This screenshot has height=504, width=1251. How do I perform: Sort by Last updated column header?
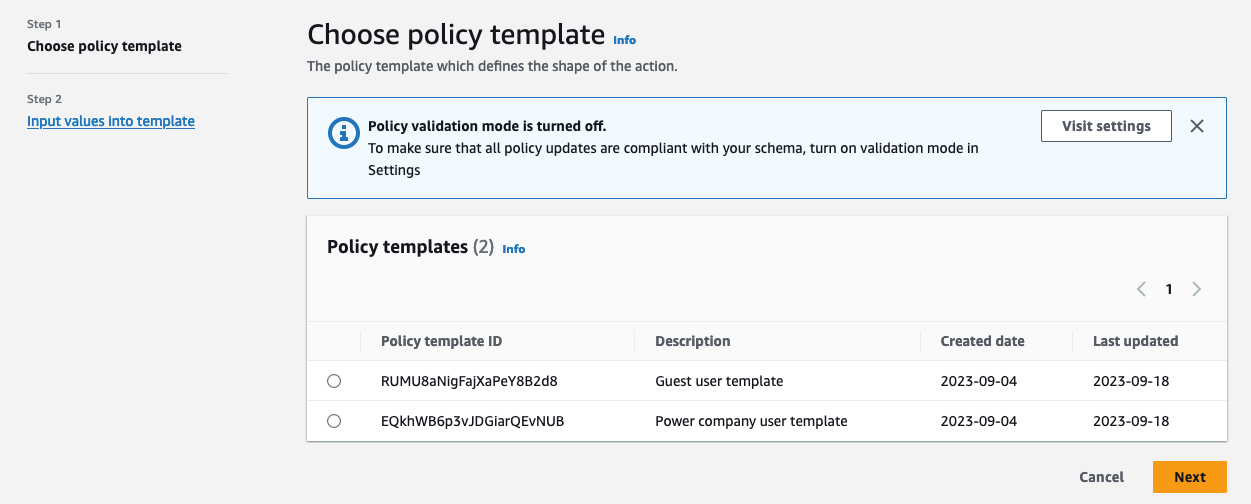[1135, 341]
